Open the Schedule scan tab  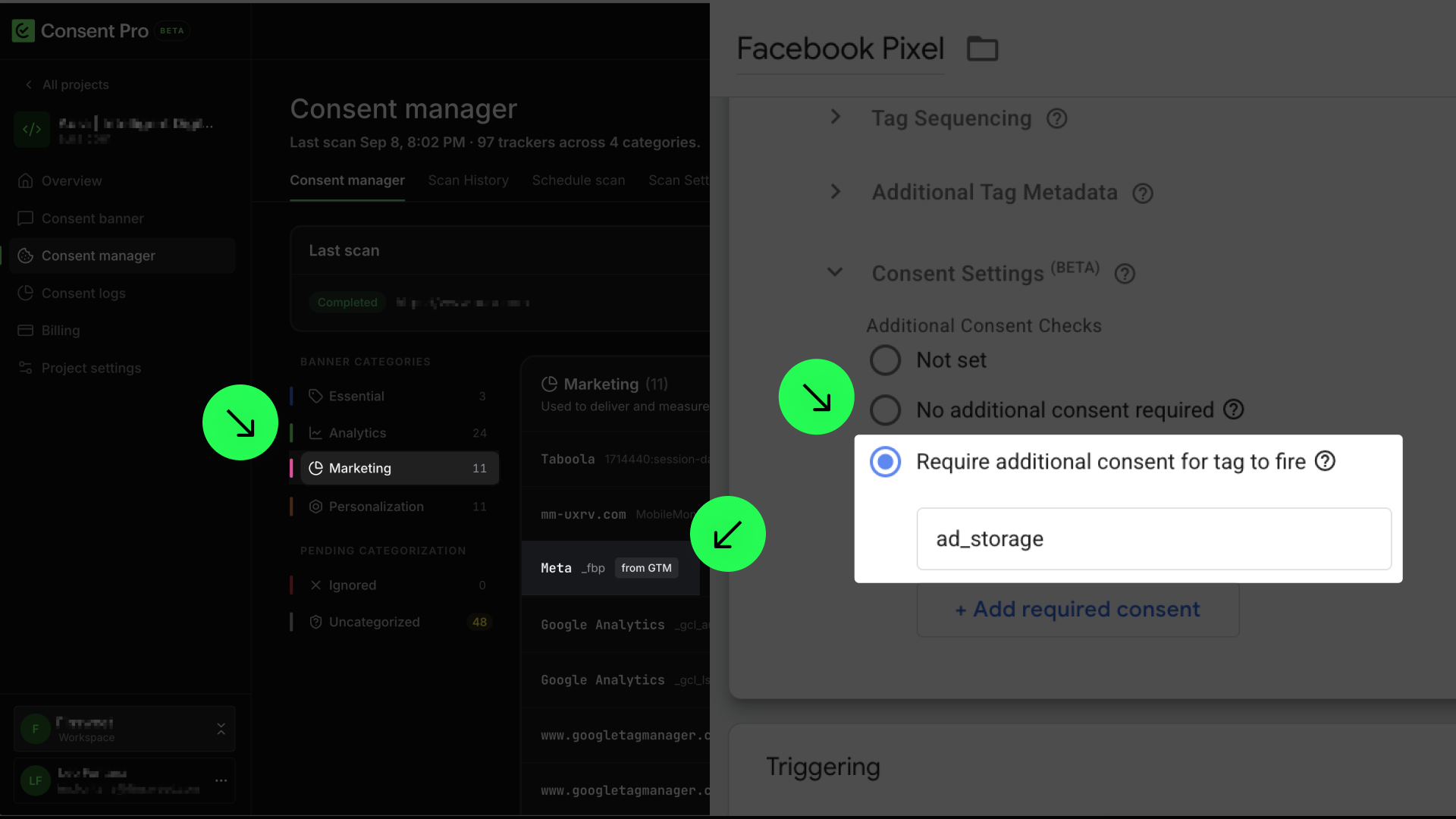pyautogui.click(x=579, y=180)
